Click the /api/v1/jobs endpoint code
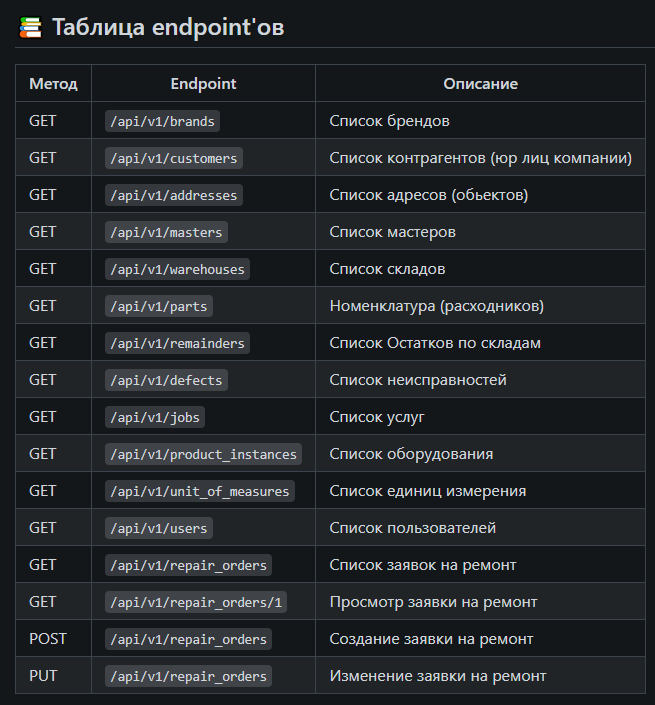Image resolution: width=655 pixels, height=705 pixels. (x=155, y=417)
